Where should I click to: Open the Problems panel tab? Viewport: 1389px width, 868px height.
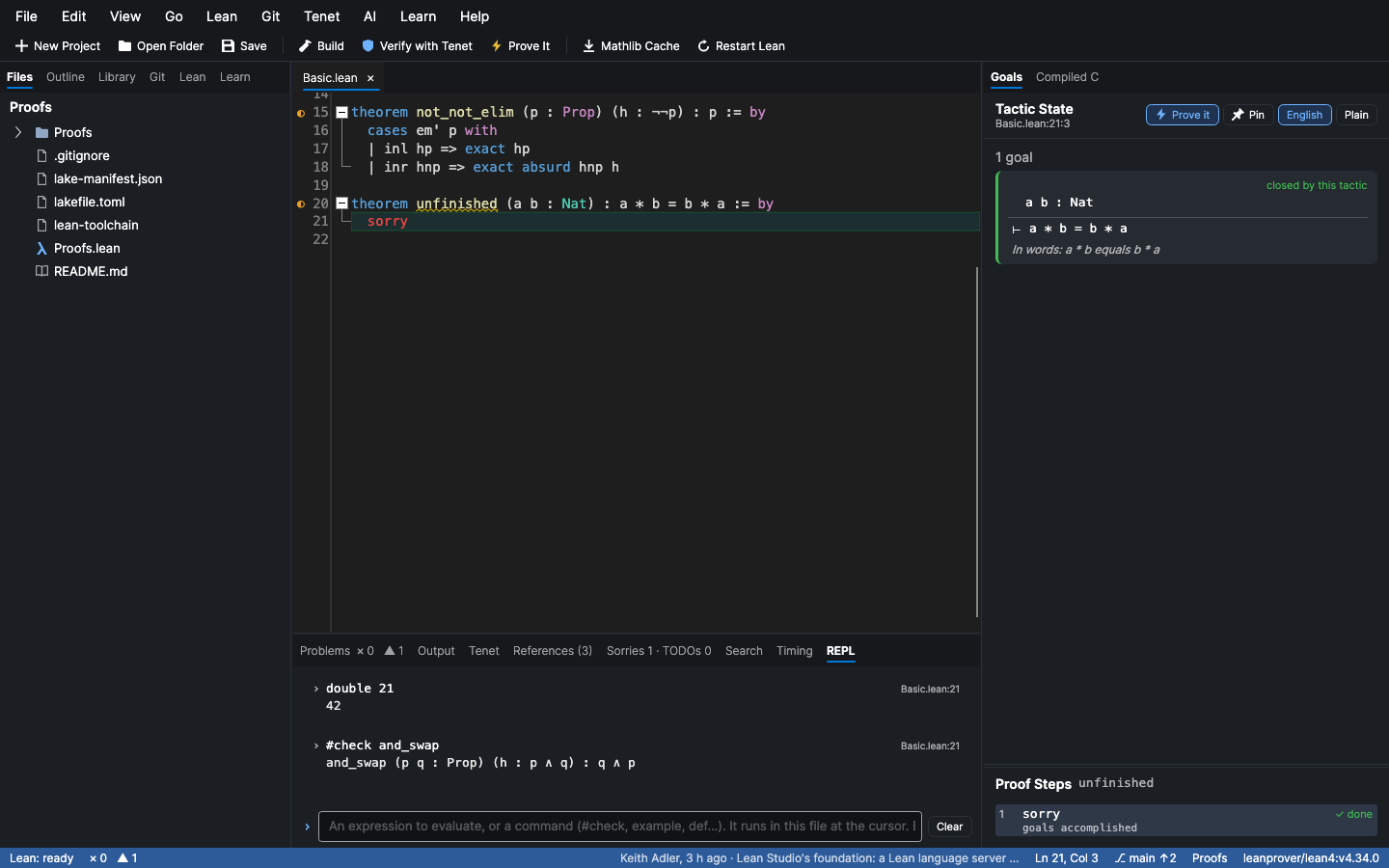pos(325,651)
